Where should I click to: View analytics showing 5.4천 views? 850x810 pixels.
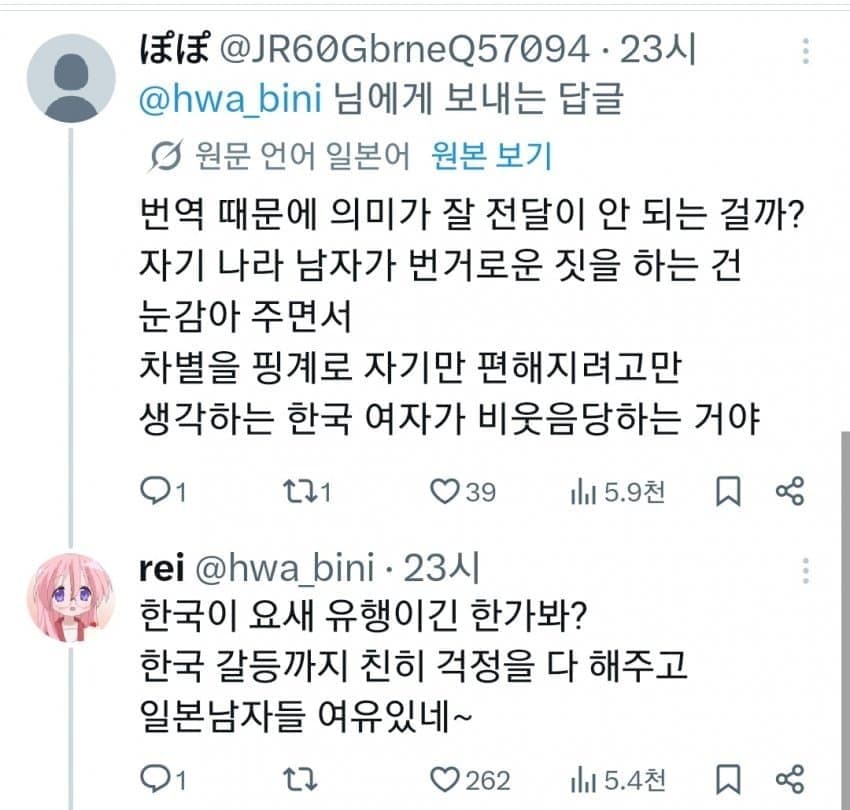click(617, 780)
